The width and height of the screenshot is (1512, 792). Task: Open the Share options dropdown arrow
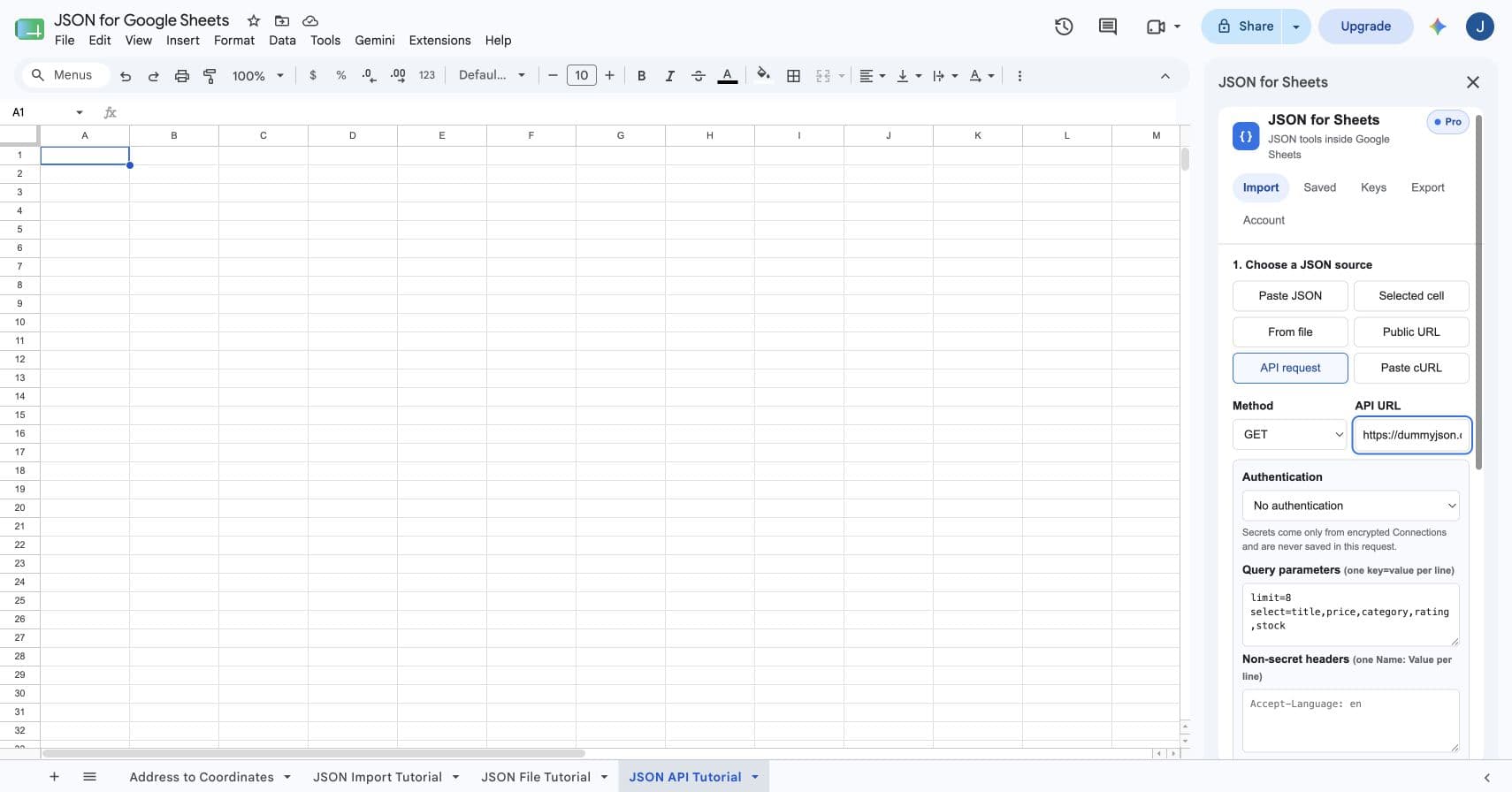1296,27
